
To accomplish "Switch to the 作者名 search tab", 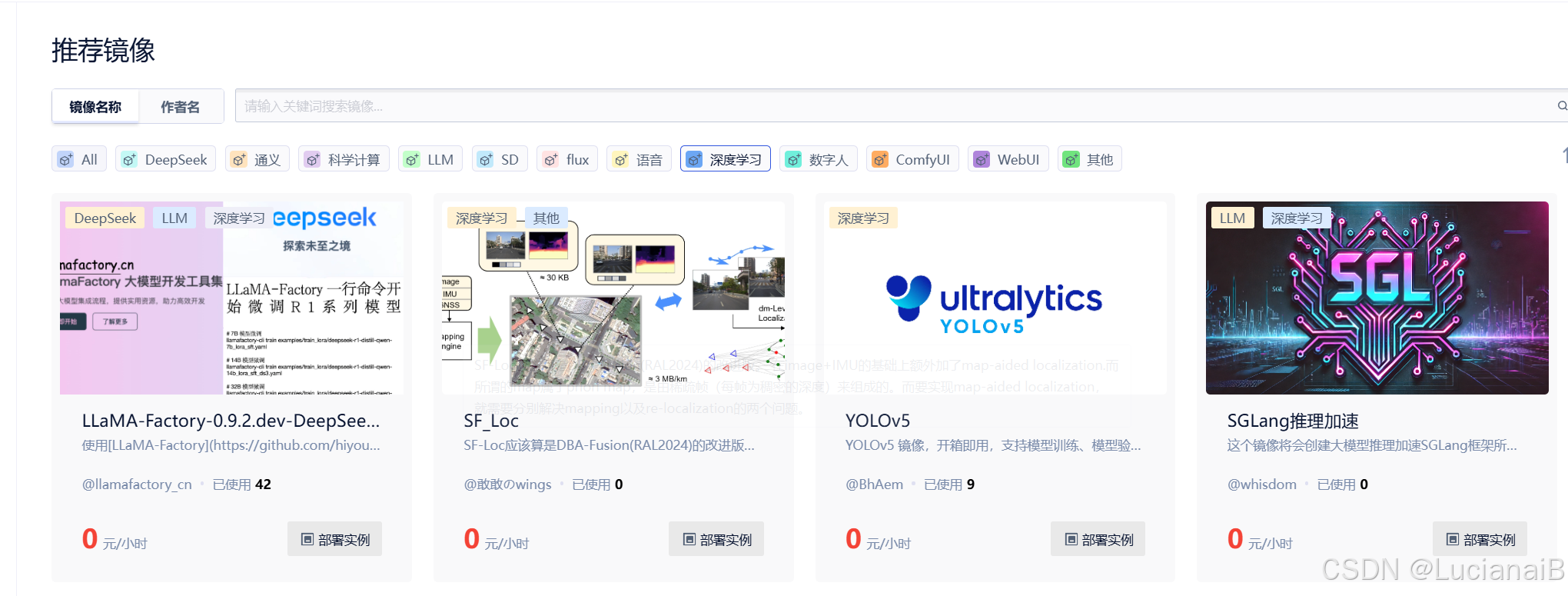I will pyautogui.click(x=180, y=106).
